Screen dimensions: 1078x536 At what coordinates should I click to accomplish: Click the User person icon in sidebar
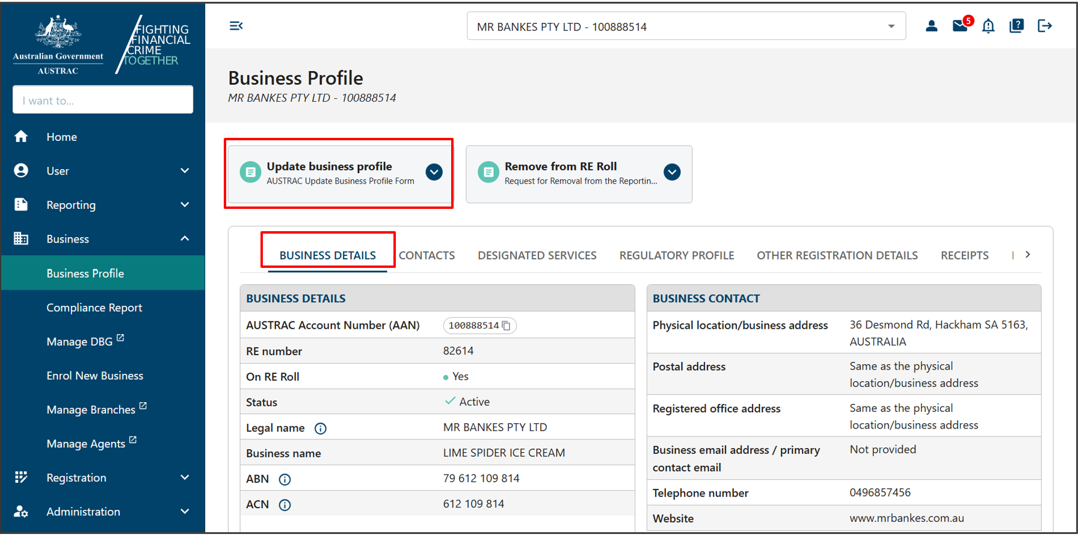click(21, 170)
